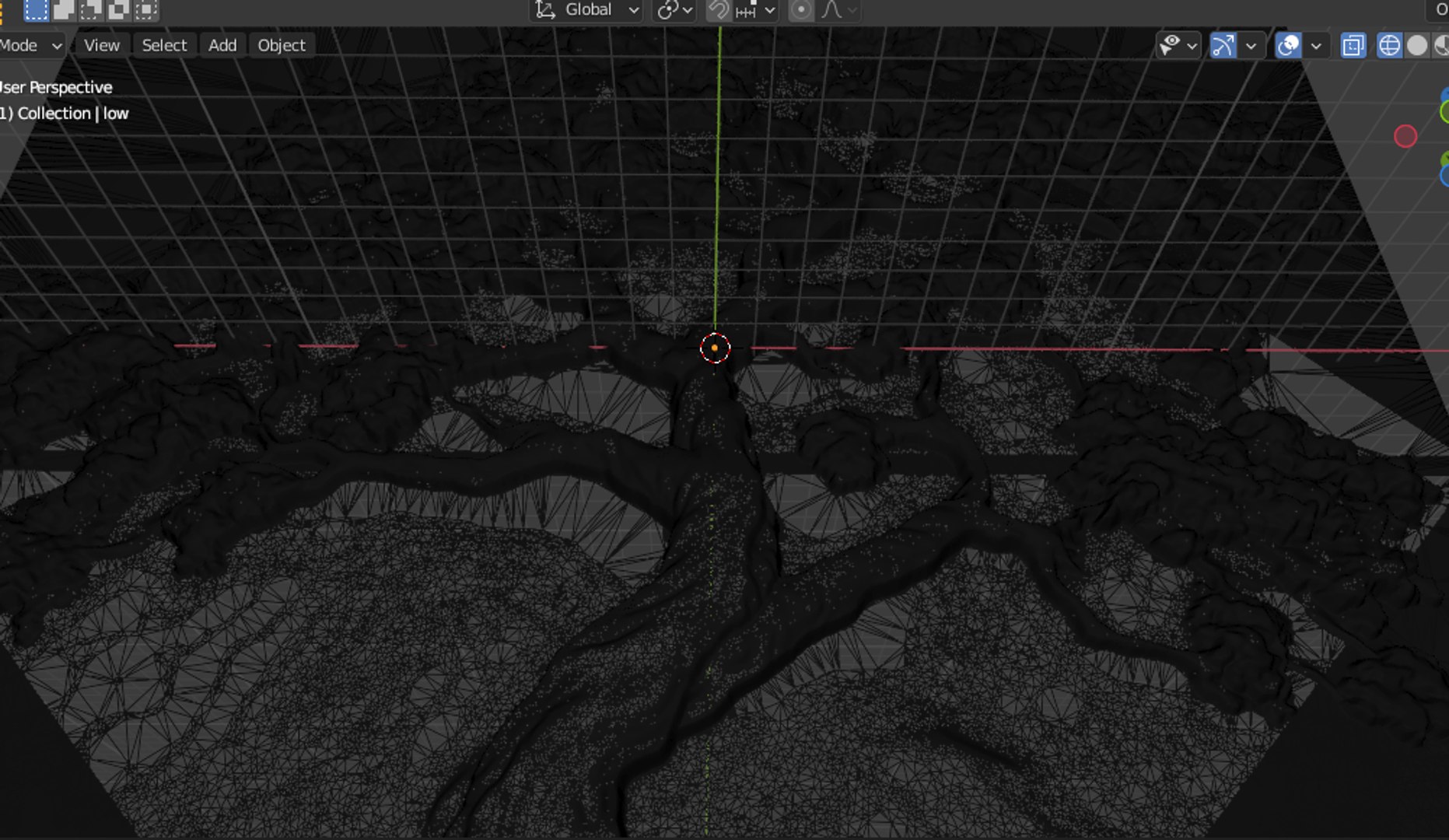Choose the Invert Selection mode icon
Viewport: 1449px width, 840px height.
click(x=118, y=9)
